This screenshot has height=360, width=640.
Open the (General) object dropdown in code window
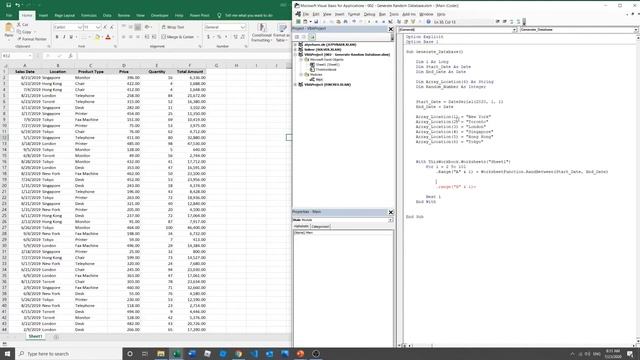point(514,29)
